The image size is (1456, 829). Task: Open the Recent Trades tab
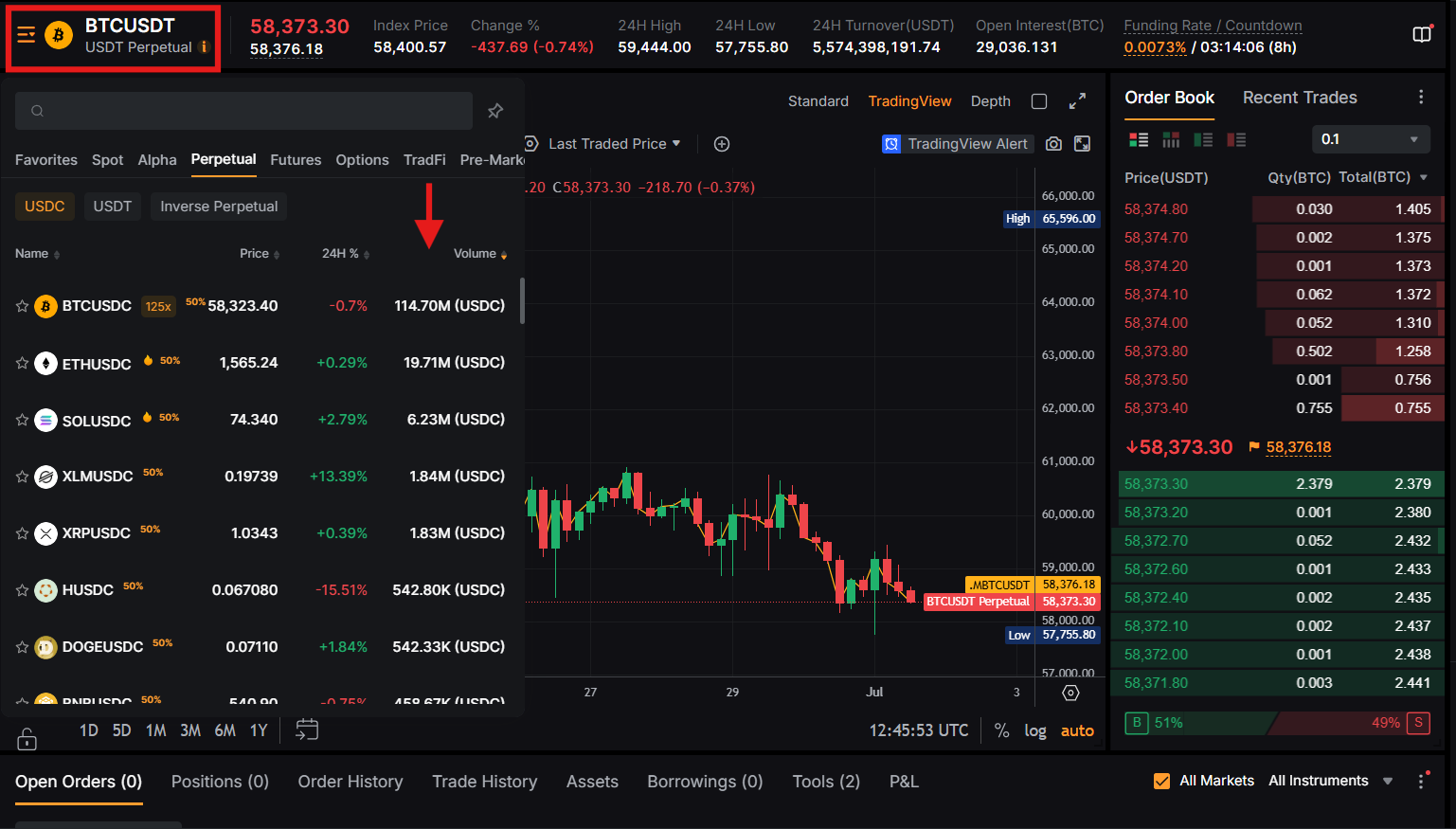tap(1300, 98)
